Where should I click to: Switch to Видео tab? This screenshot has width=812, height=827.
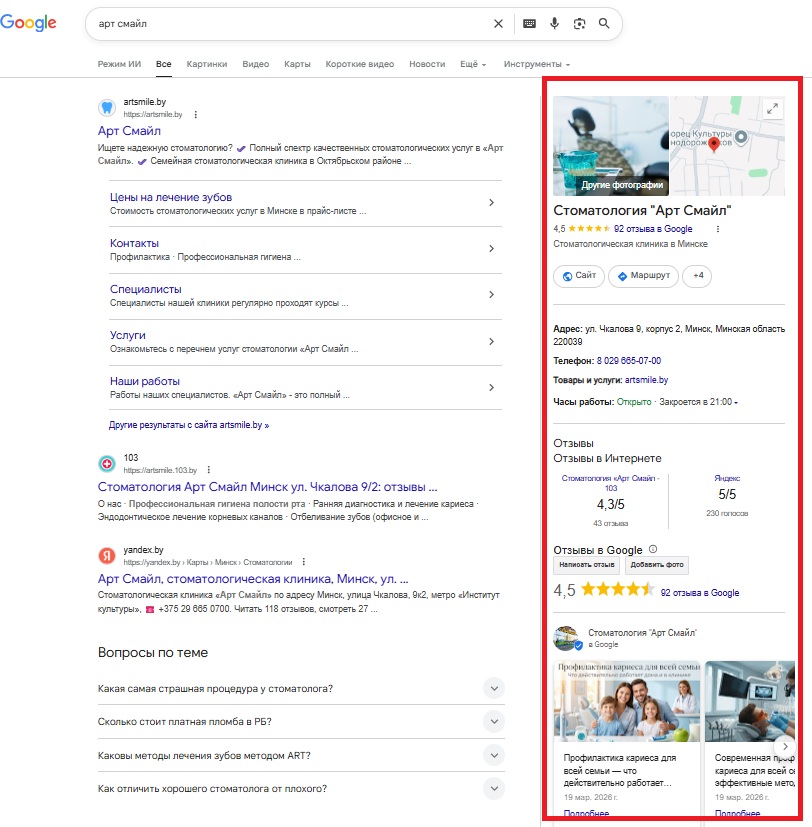(x=256, y=64)
